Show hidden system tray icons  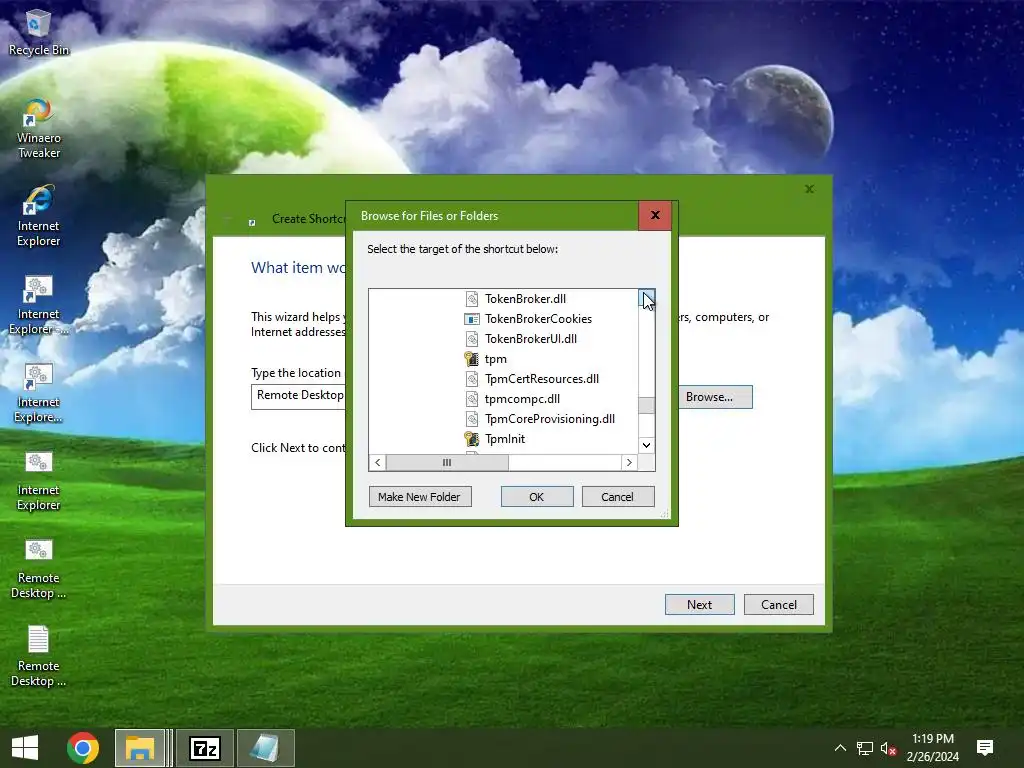(840, 748)
